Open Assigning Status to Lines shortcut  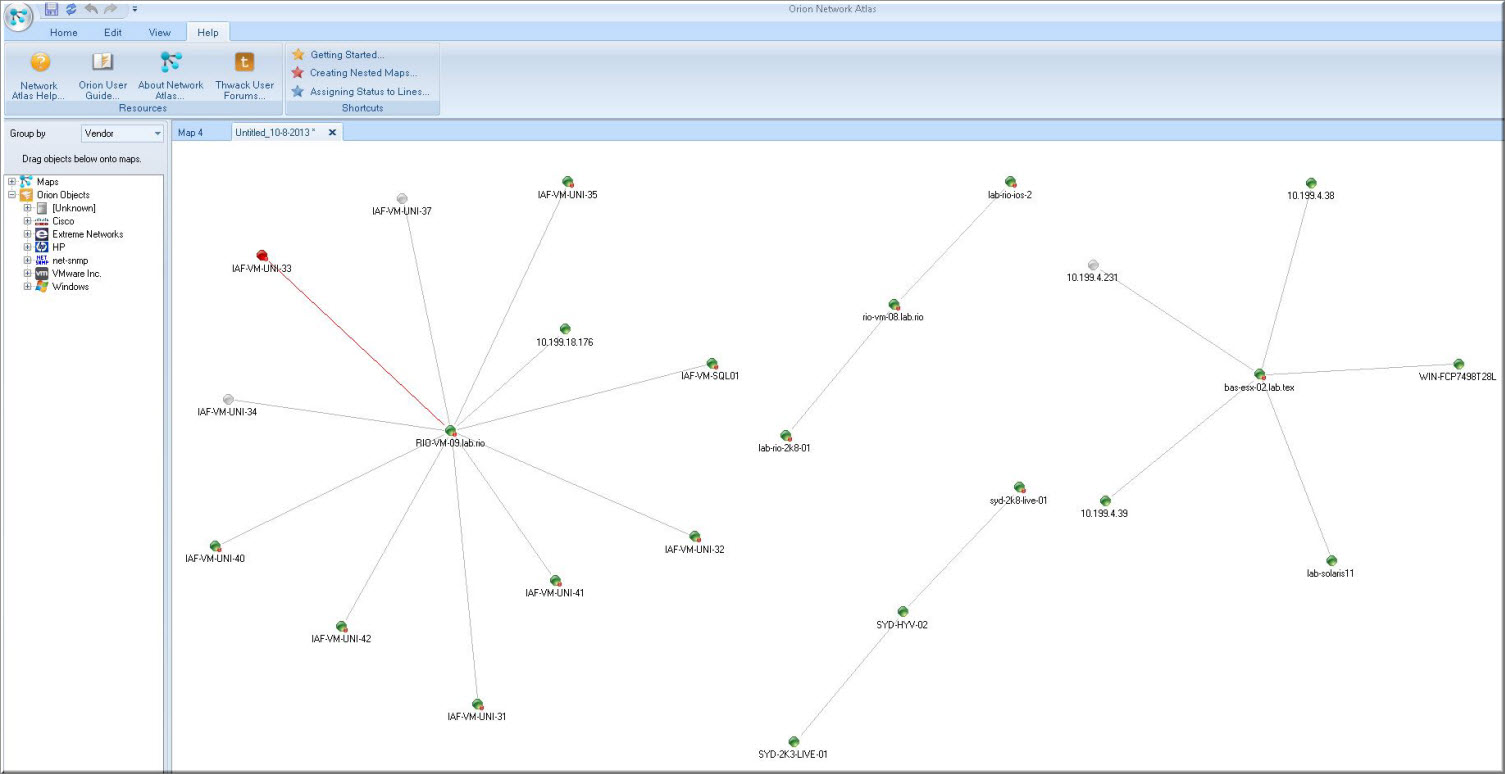[360, 91]
